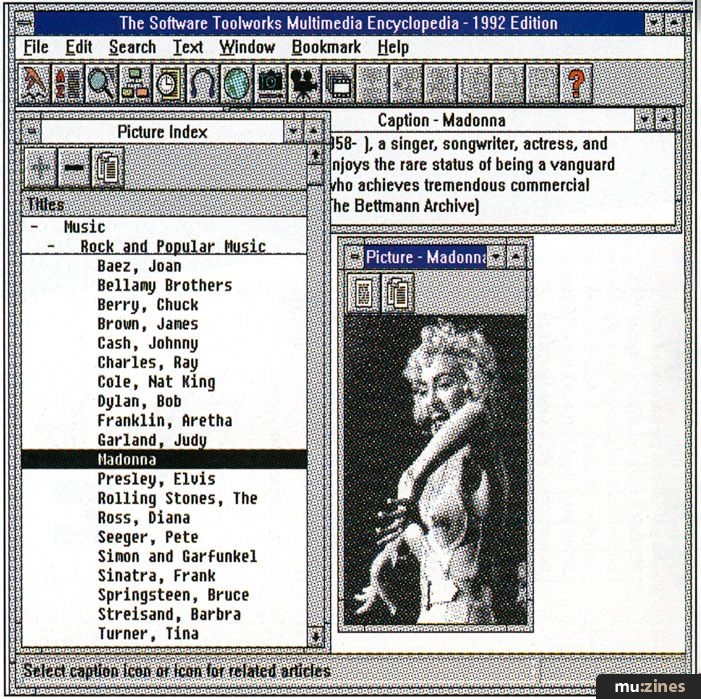The image size is (701, 699).
Task: Select Seeger, Pete entry
Action: 148,537
